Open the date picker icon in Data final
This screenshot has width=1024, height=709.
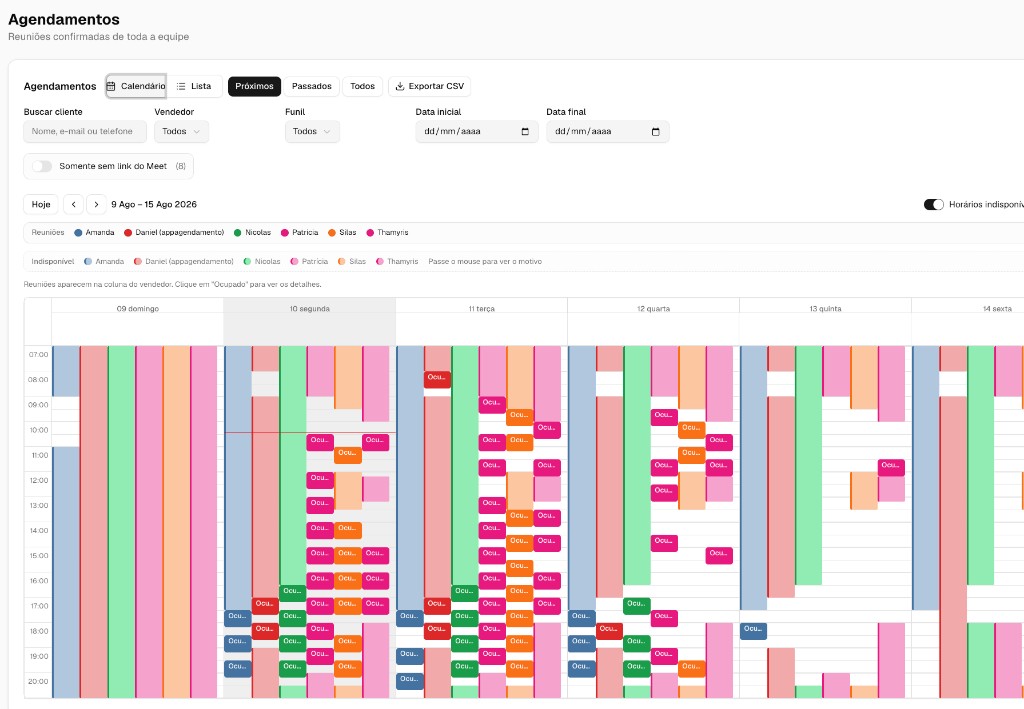(x=656, y=131)
